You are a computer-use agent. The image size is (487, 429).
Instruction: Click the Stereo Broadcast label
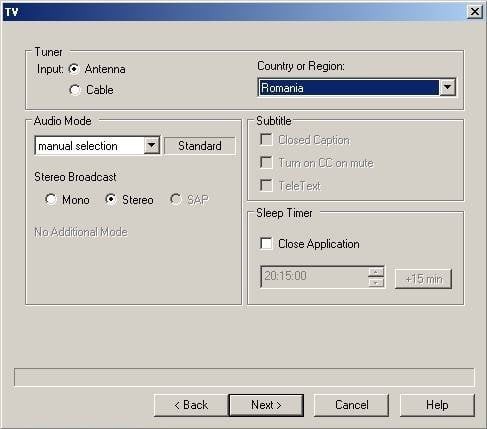pyautogui.click(x=75, y=177)
